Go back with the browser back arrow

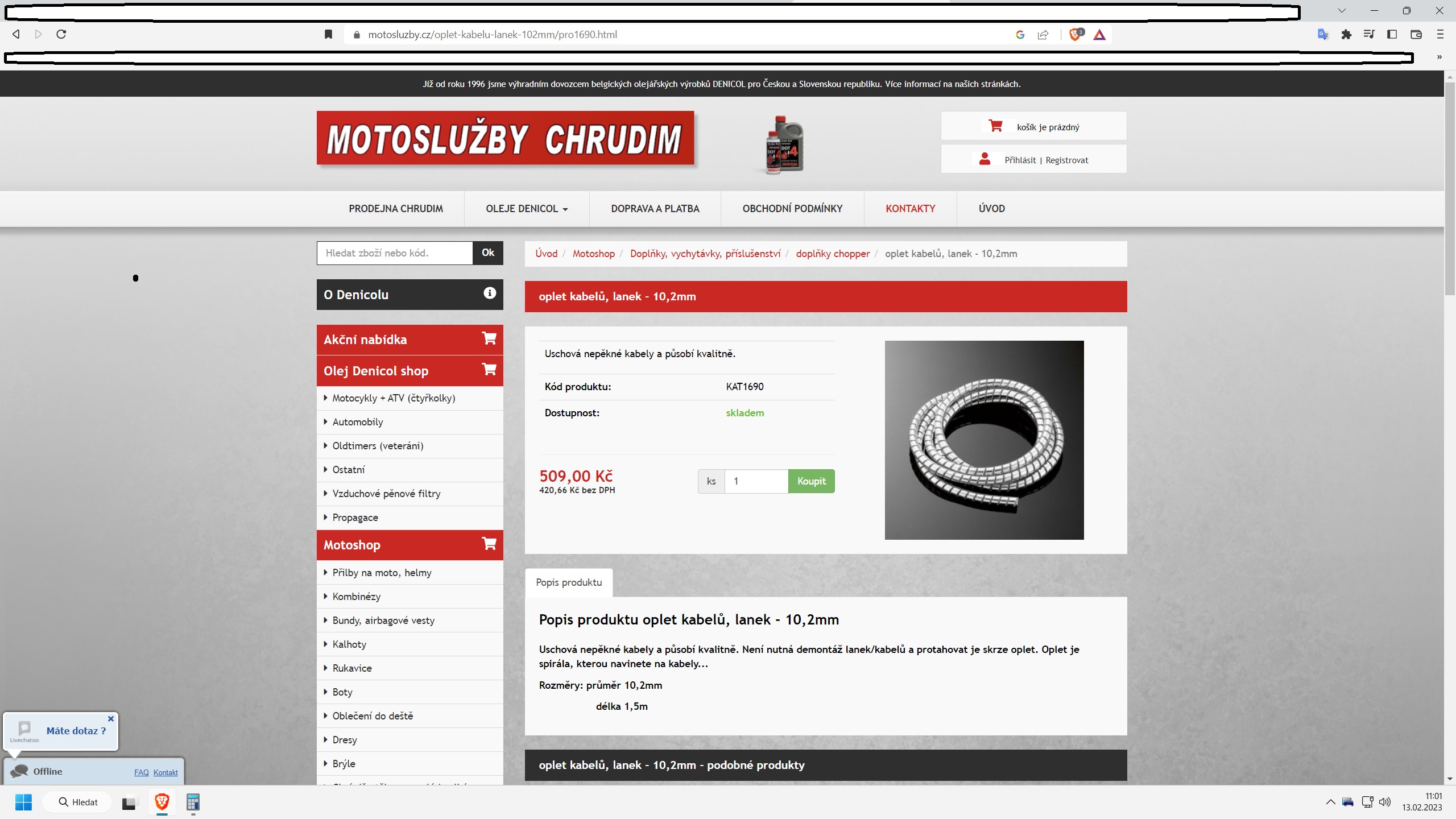16,34
